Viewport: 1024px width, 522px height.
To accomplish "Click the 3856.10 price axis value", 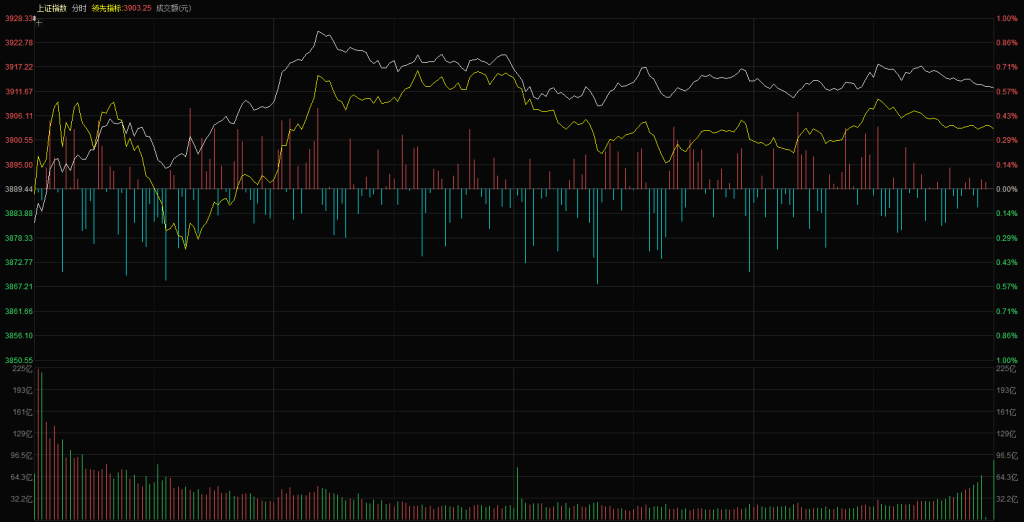I will pos(18,335).
